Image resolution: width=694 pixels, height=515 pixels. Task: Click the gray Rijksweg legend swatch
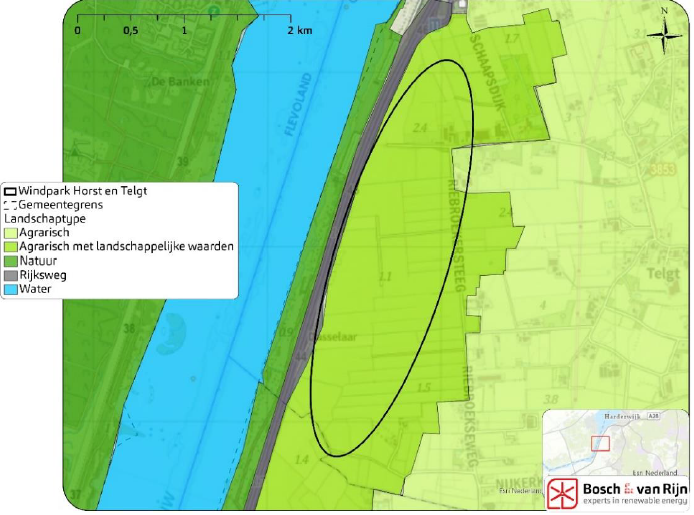point(10,275)
